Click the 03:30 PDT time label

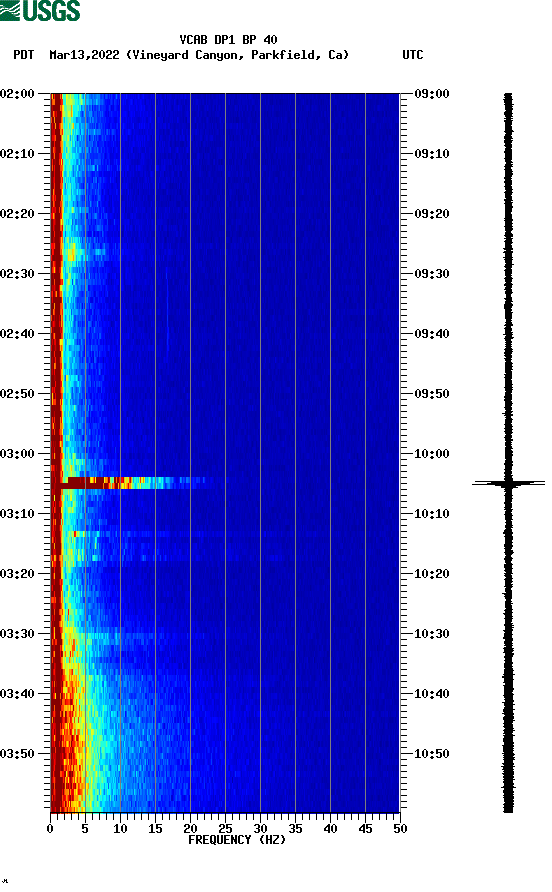[17, 634]
